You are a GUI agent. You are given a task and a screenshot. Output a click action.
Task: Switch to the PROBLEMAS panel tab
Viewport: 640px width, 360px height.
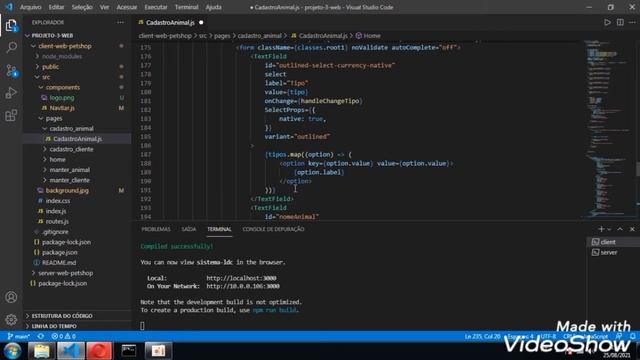coord(156,229)
